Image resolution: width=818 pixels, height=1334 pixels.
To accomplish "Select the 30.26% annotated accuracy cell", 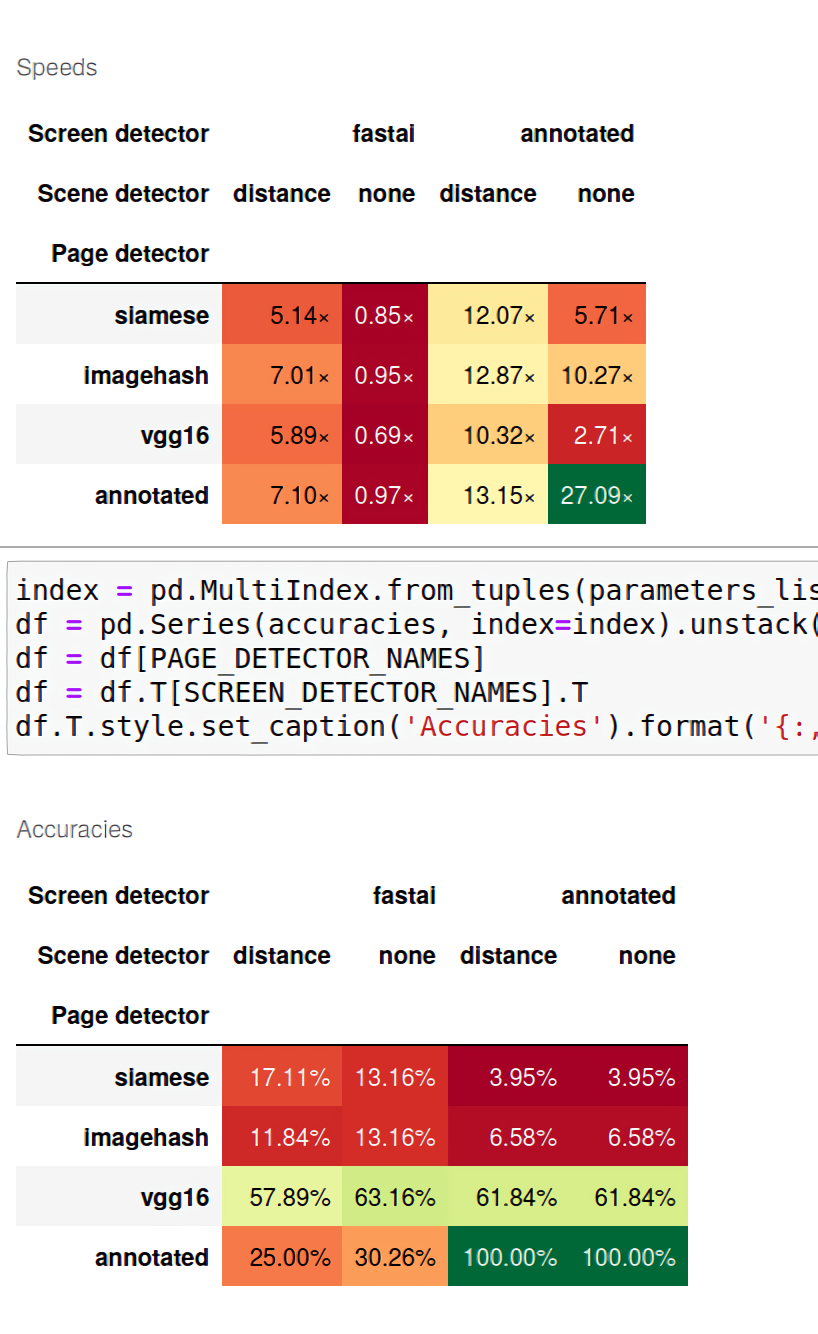I will (395, 1256).
